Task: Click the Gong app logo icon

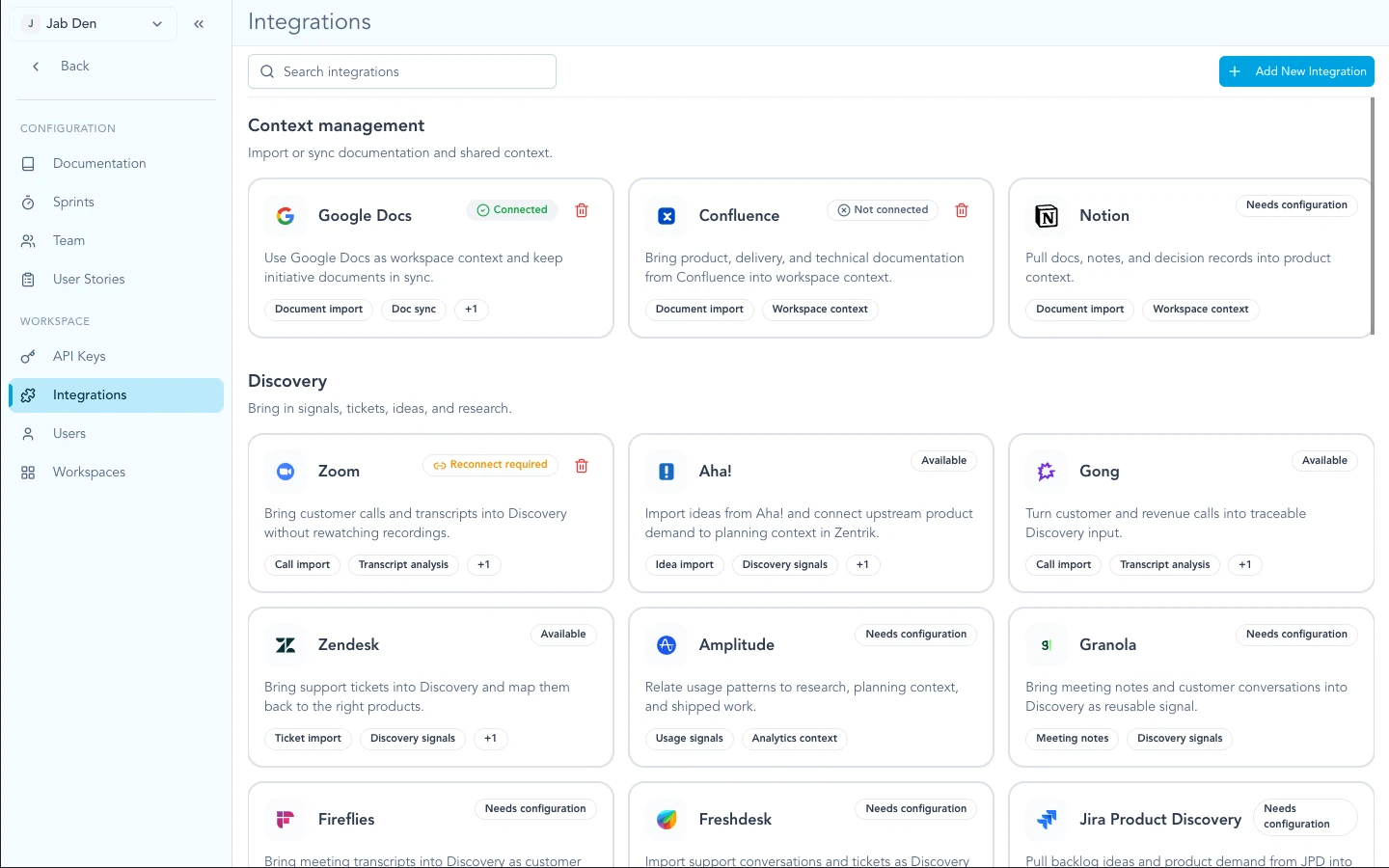Action: 1047,472
